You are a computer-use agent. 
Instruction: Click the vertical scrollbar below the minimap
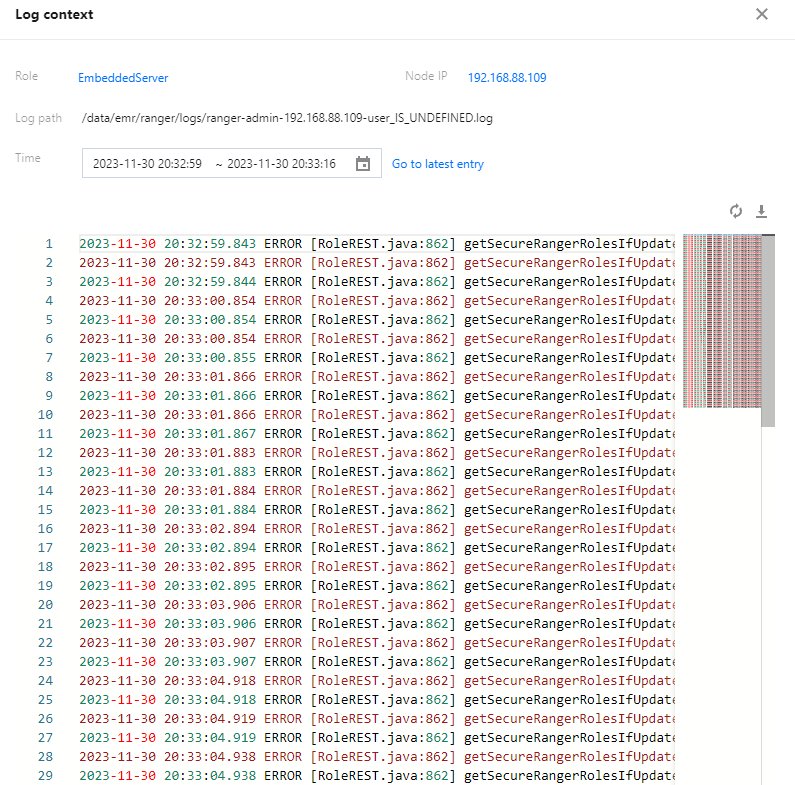coord(768,600)
